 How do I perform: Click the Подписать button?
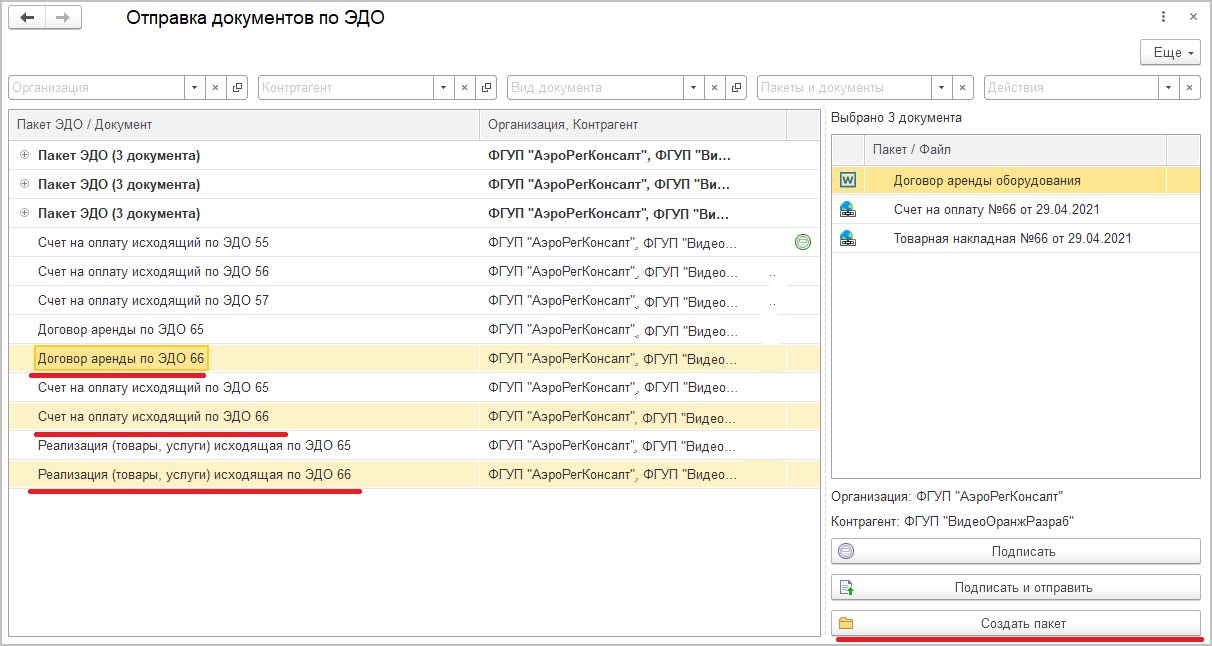1015,551
